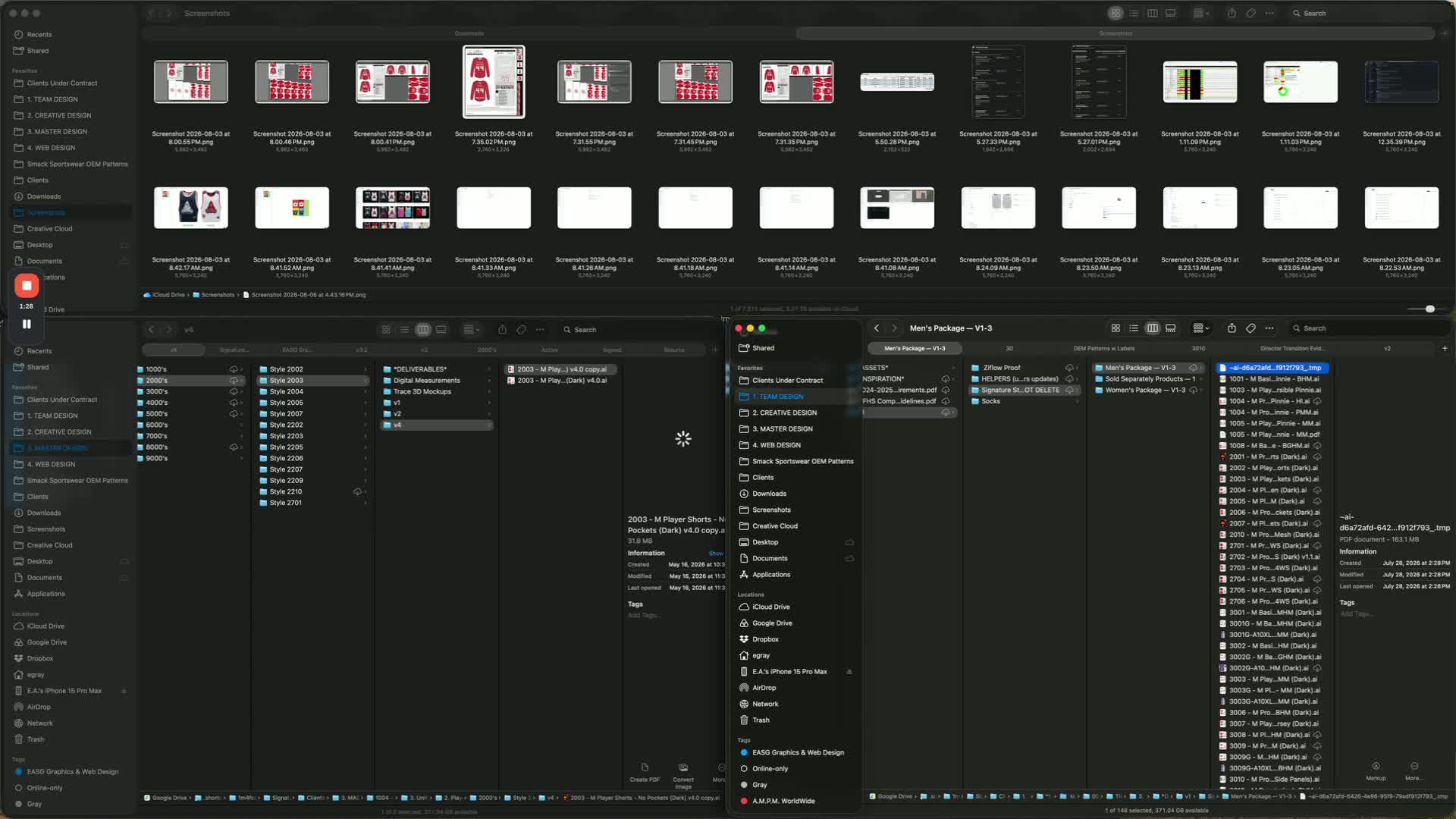
Task: Click the Share icon in v4 window toolbar
Action: [x=502, y=330]
